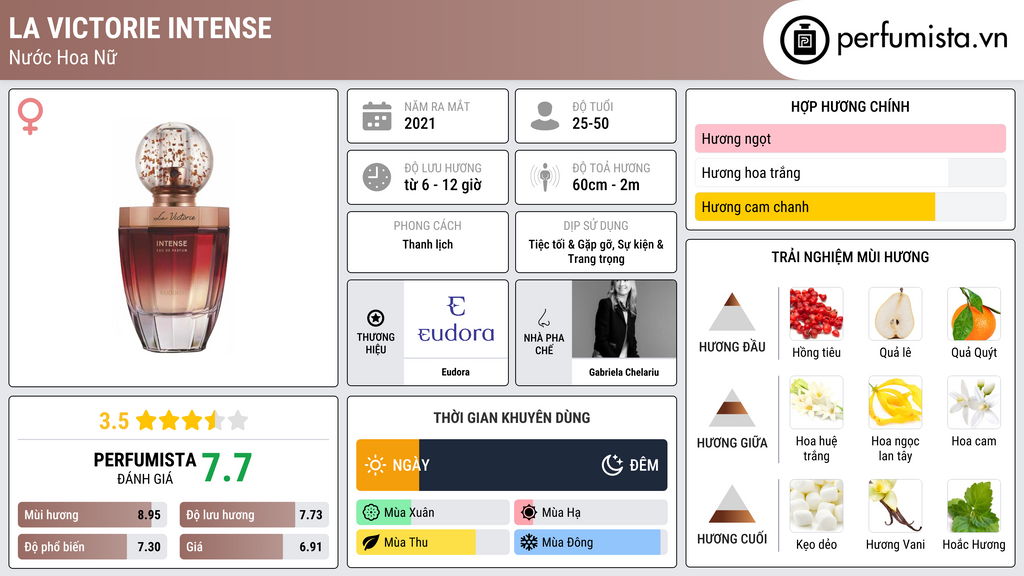Image resolution: width=1024 pixels, height=576 pixels.
Task: Click the Hương giữa pyramid icon
Action: click(732, 408)
